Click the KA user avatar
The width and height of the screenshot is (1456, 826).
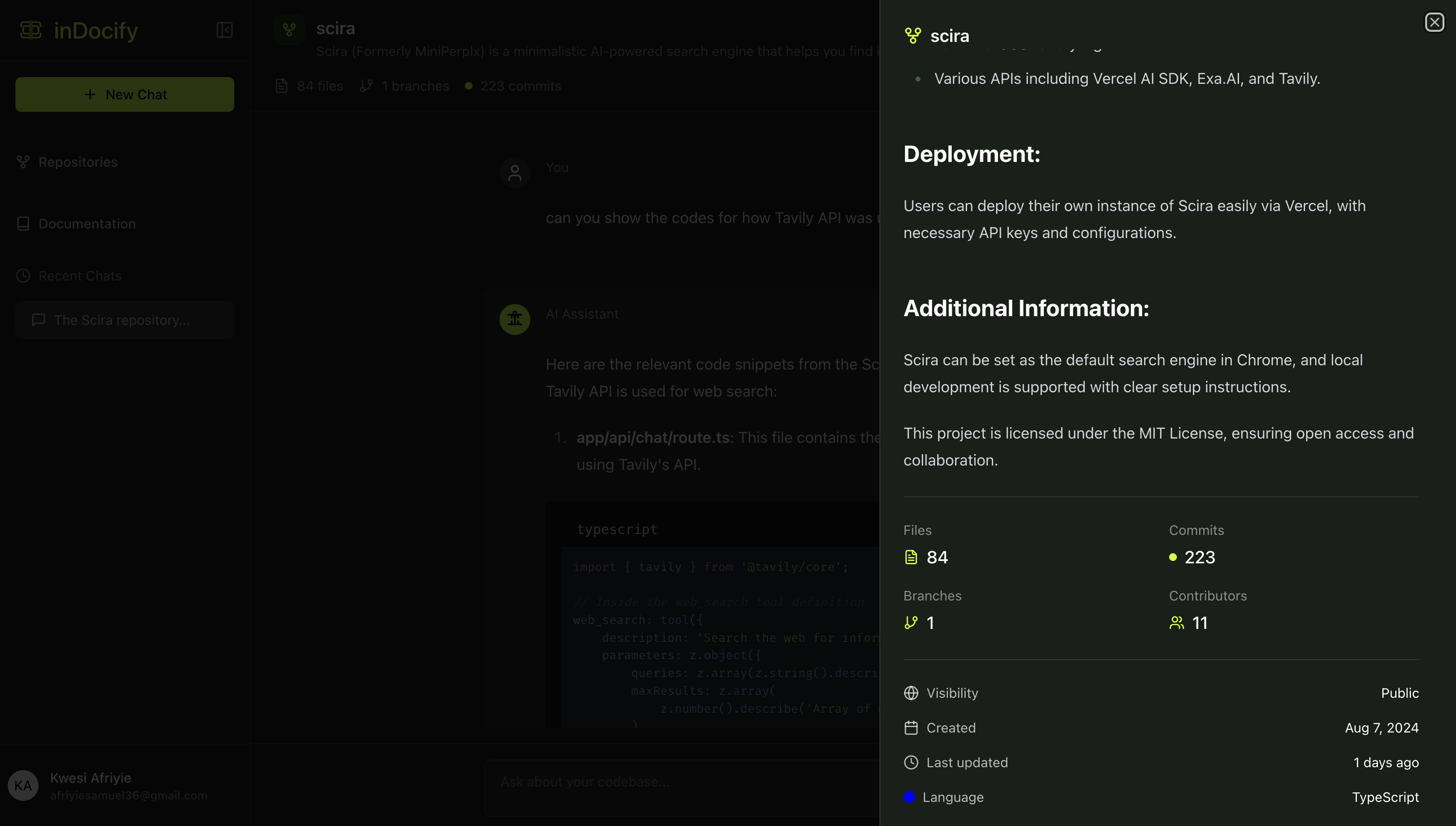click(23, 785)
